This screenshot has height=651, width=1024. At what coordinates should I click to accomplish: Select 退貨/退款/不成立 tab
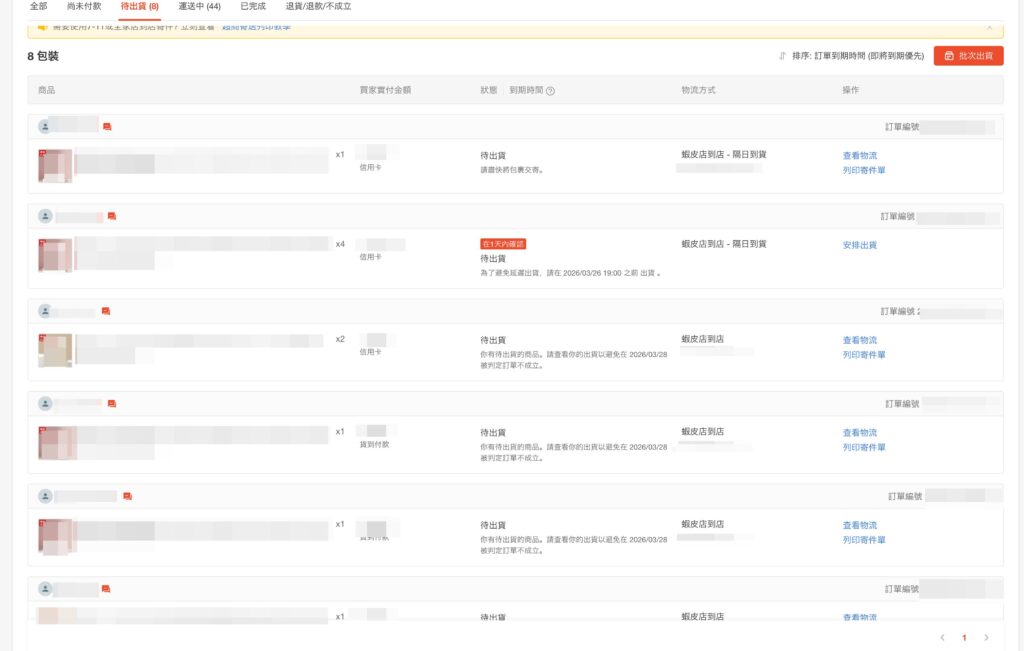tap(318, 6)
